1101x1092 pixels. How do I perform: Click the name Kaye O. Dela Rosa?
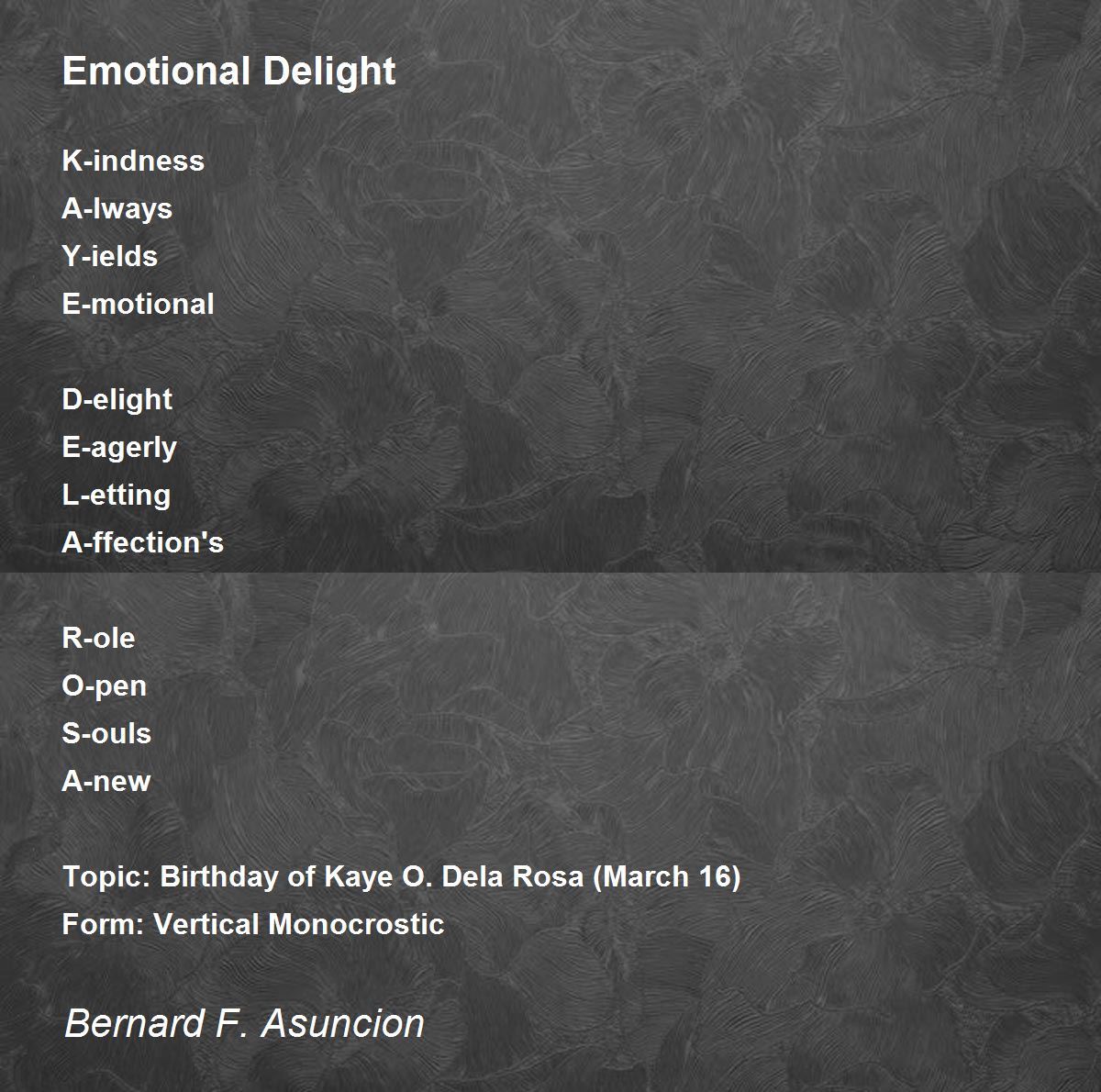point(453,876)
